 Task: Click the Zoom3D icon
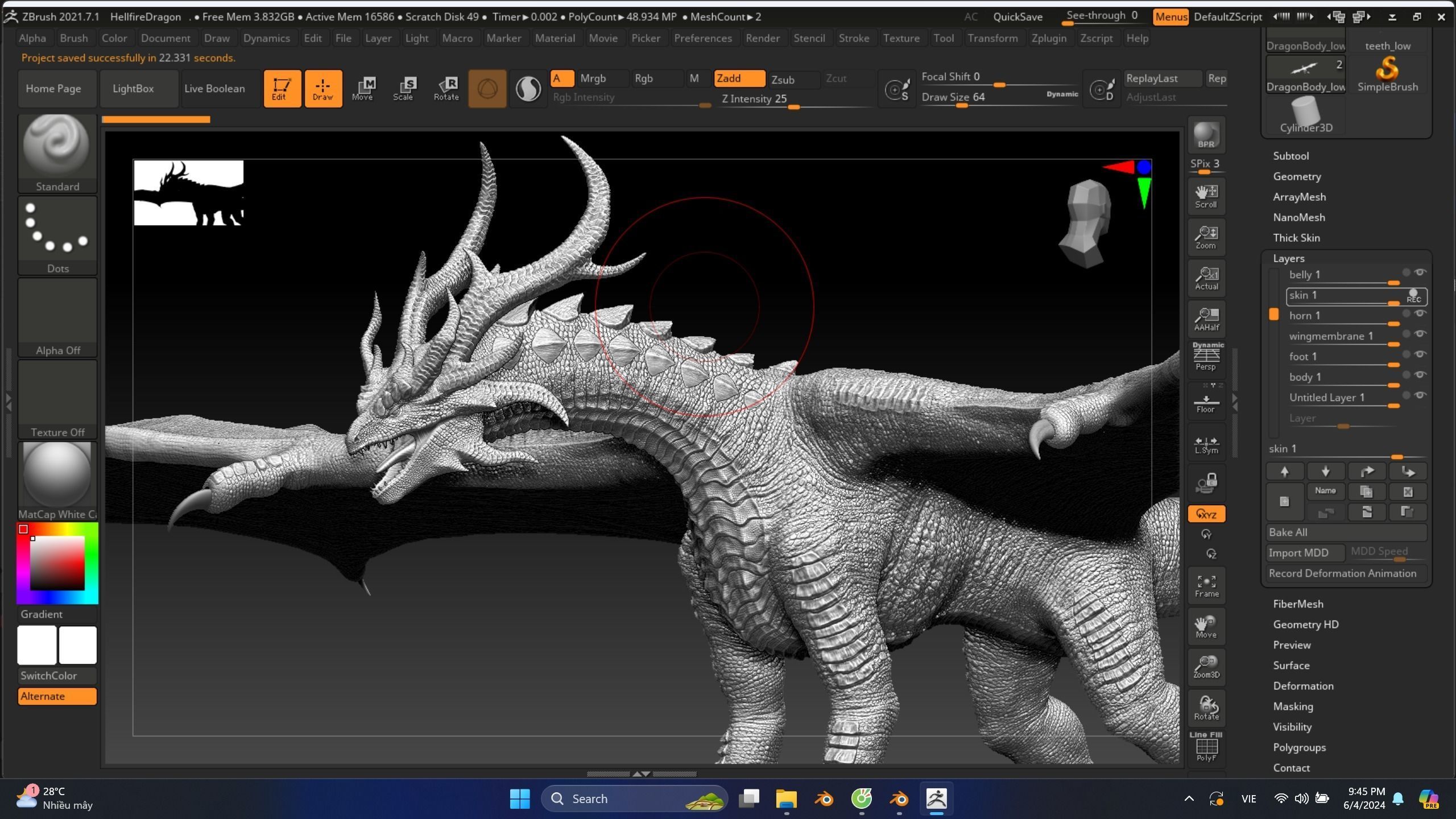(1206, 667)
